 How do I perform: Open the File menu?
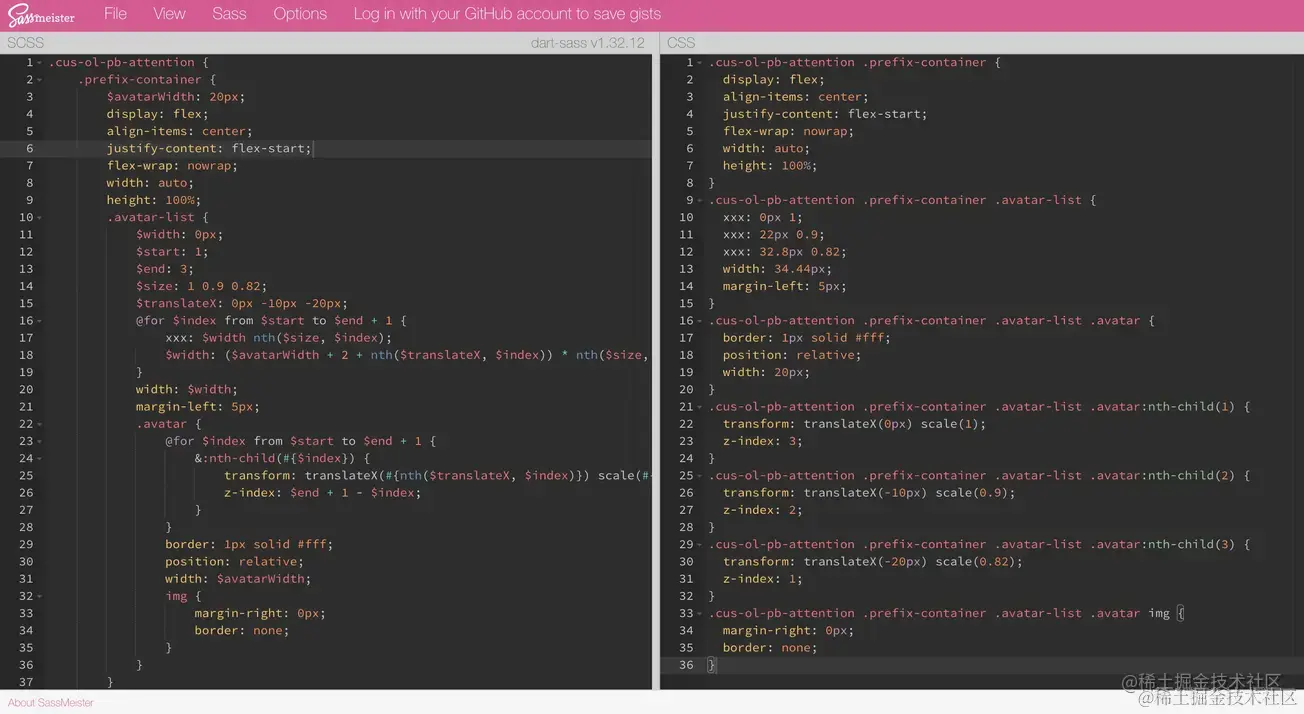(115, 14)
